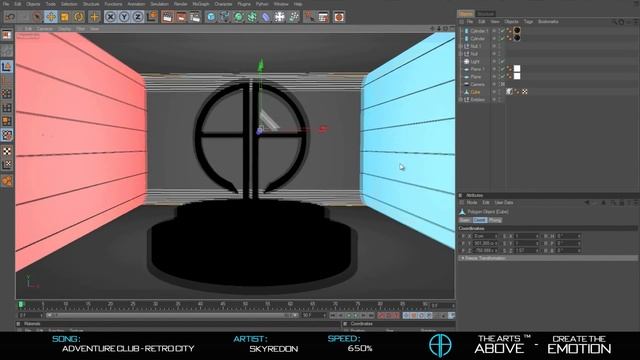The width and height of the screenshot is (640, 360).
Task: Select the Camera object in the list
Action: tap(478, 84)
